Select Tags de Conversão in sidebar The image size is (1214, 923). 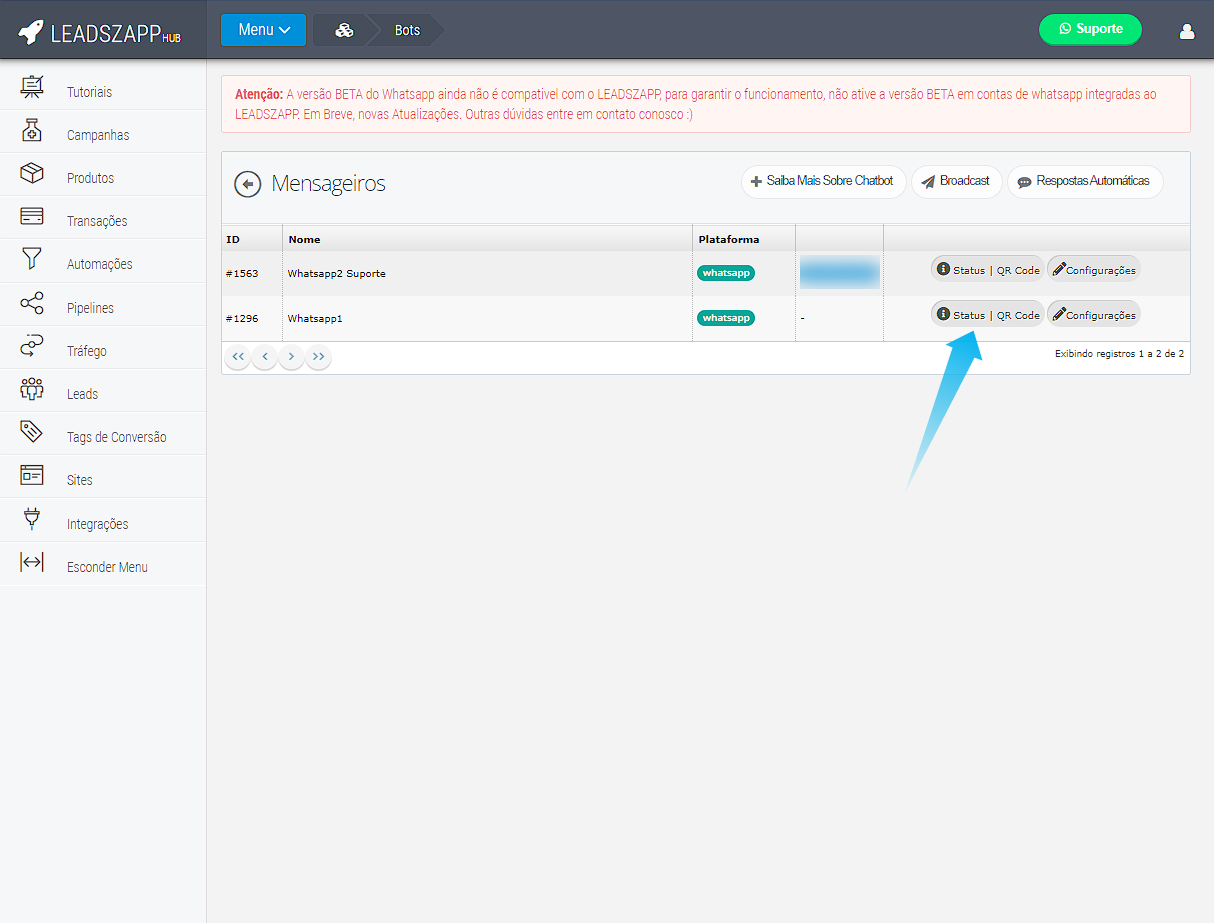click(x=116, y=437)
